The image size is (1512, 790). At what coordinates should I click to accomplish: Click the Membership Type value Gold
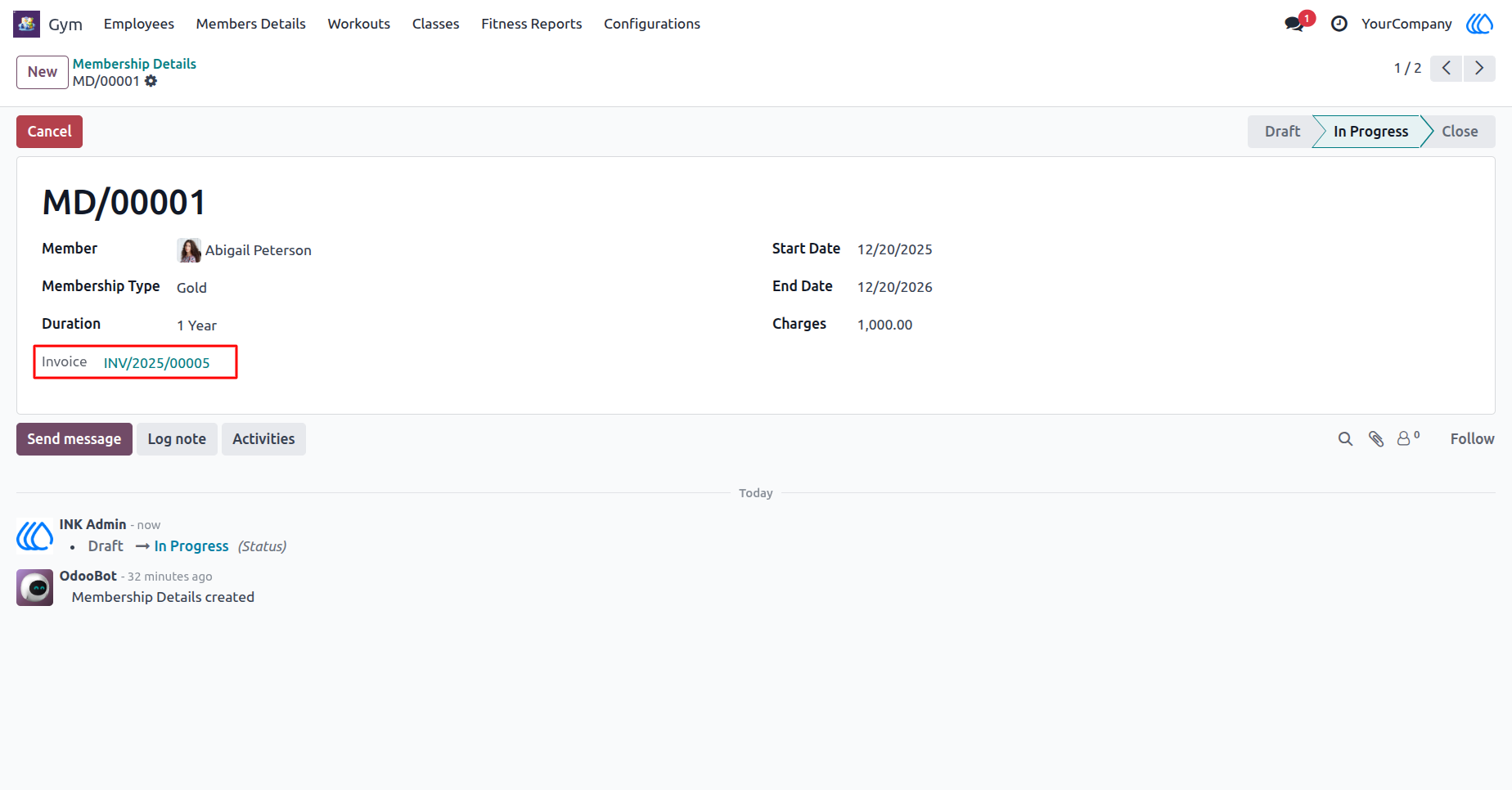point(191,288)
